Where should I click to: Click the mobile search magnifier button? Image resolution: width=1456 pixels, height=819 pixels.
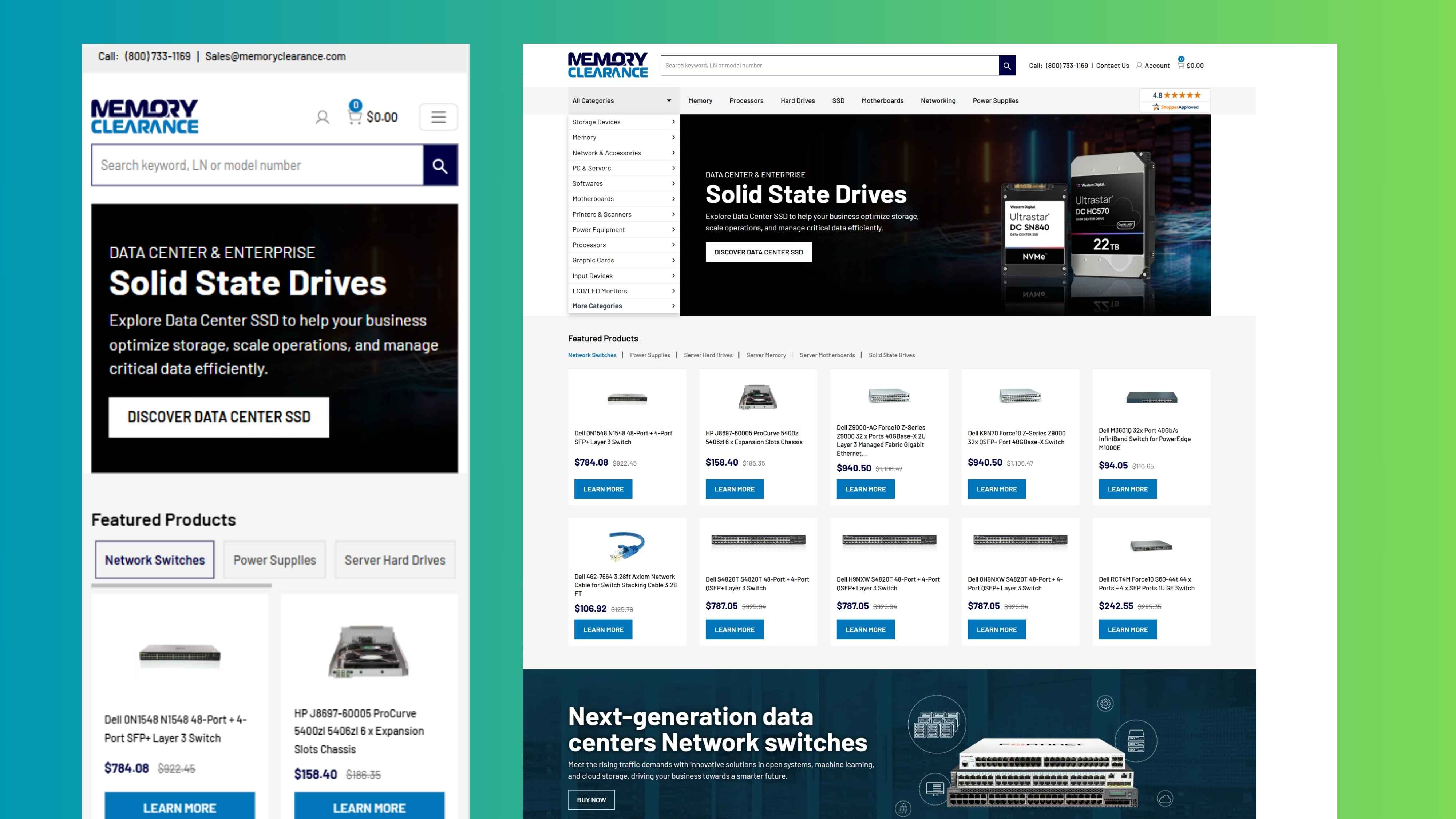tap(440, 165)
